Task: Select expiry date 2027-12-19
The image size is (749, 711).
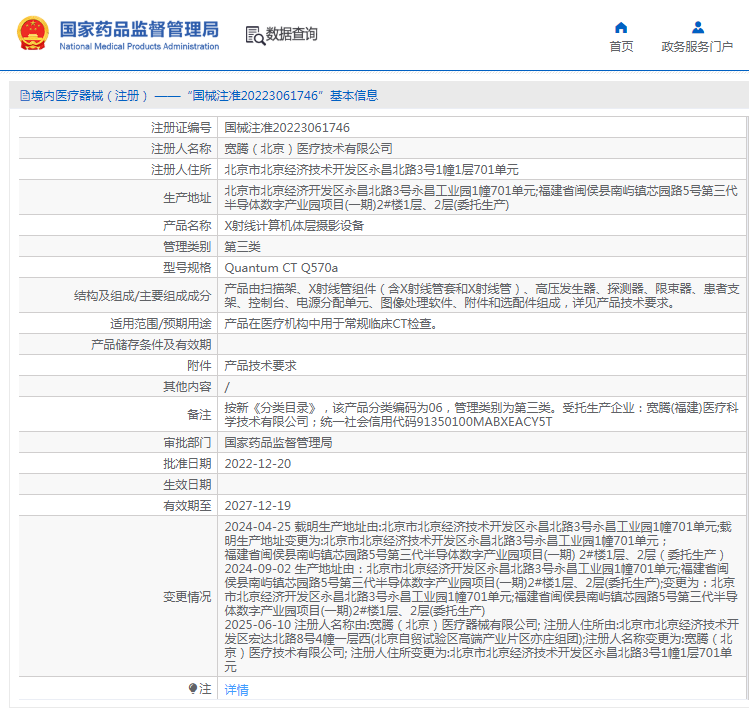Action: point(258,506)
